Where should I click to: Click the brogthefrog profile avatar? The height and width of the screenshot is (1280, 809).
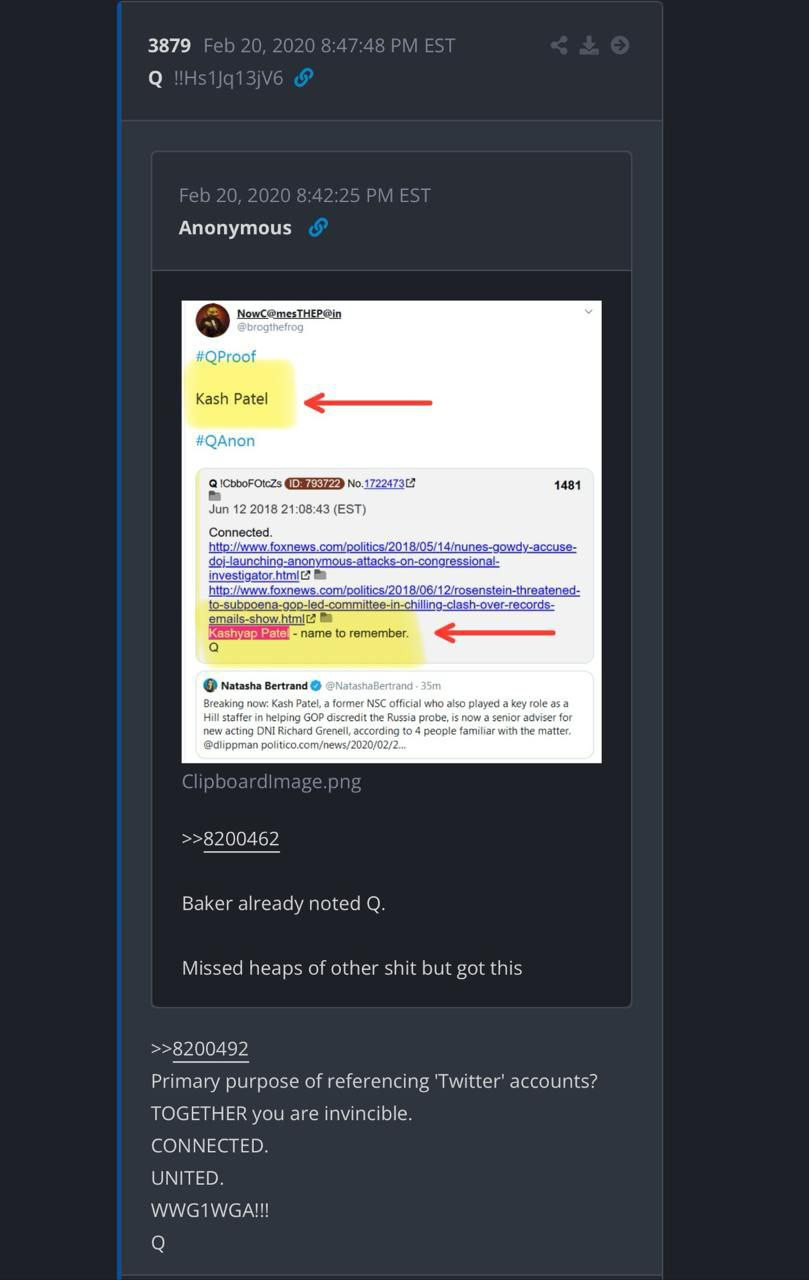(213, 320)
